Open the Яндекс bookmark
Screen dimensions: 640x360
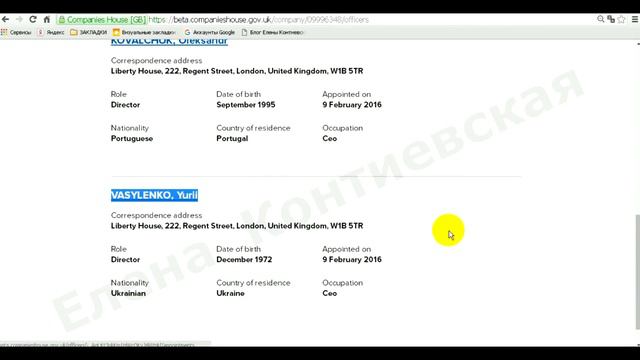51,32
